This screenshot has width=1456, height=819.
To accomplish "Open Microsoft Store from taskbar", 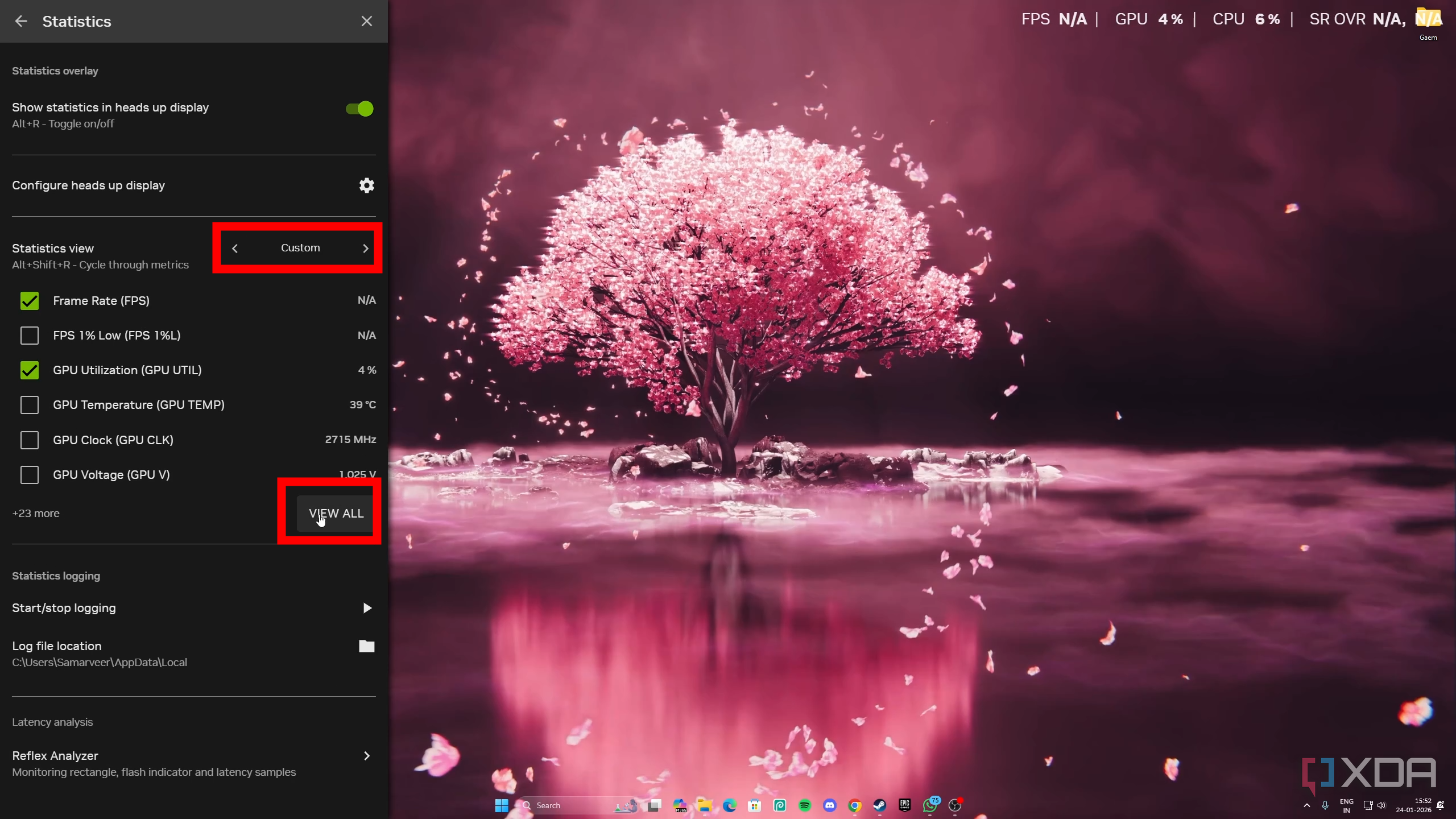I will tap(754, 805).
